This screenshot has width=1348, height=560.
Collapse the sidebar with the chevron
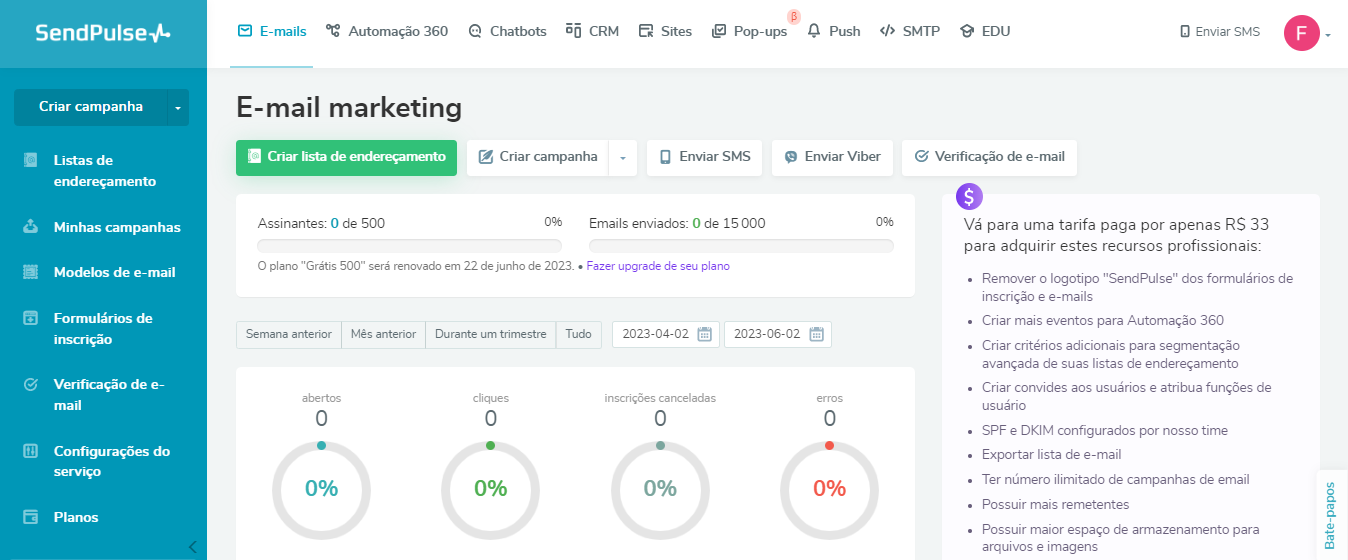(192, 547)
